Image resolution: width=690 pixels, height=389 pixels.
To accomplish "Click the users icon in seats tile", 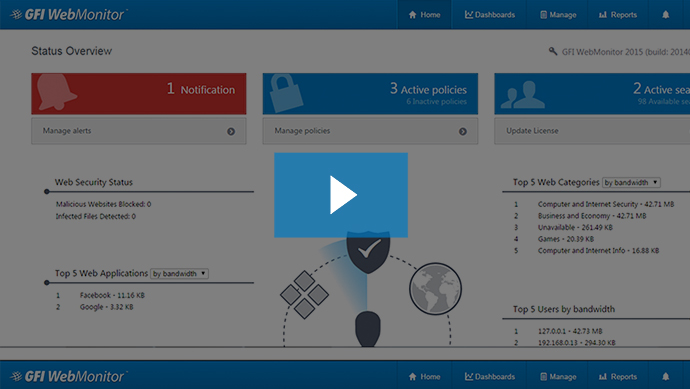I will pyautogui.click(x=523, y=95).
